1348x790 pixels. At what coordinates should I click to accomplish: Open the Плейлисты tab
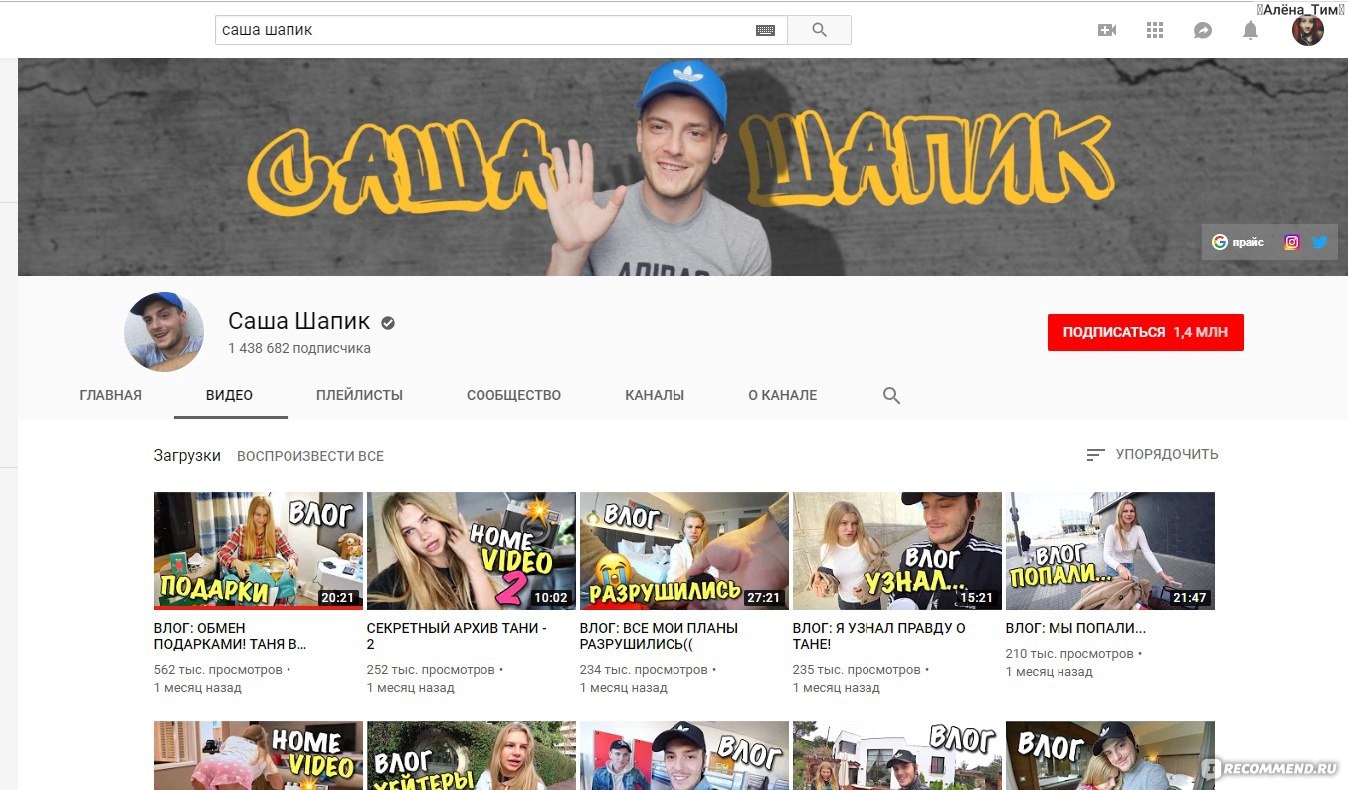tap(359, 395)
